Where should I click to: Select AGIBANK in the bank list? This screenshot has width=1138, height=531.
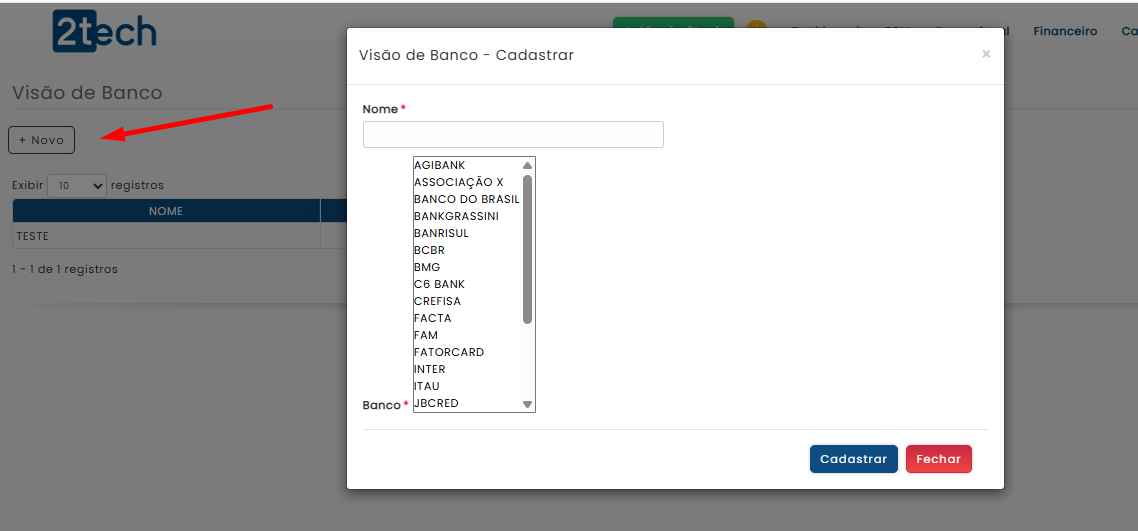[440, 165]
